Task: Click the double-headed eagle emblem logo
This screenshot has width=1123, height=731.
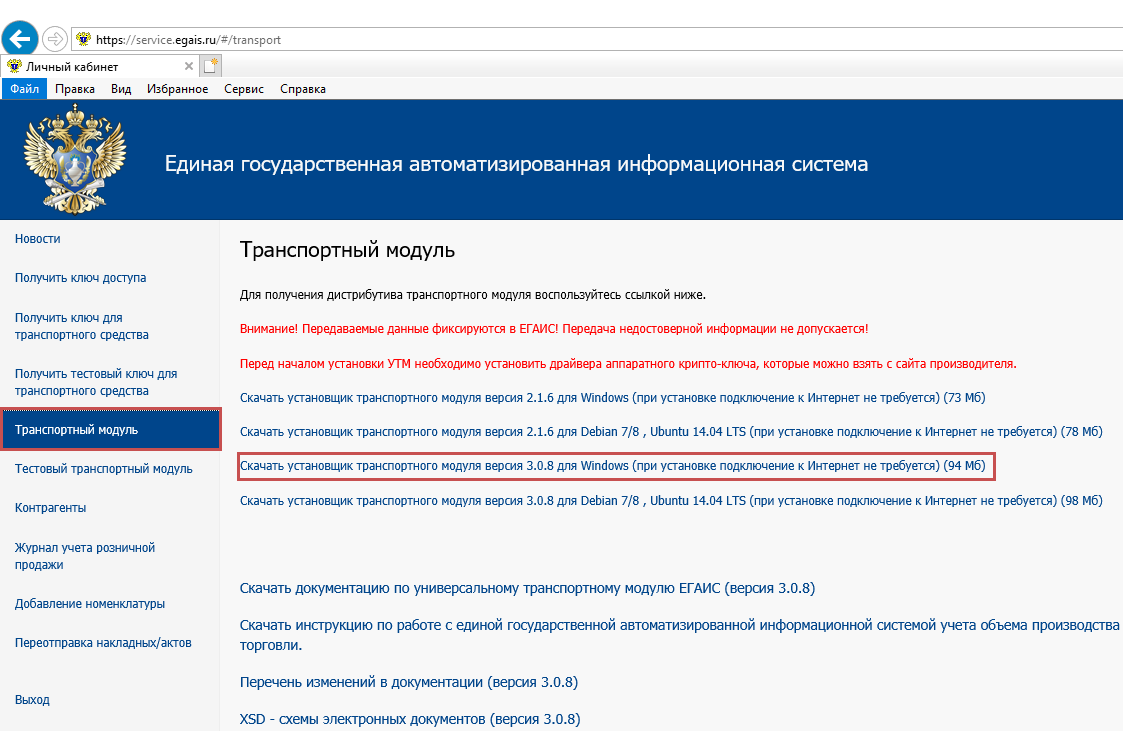Action: click(74, 159)
